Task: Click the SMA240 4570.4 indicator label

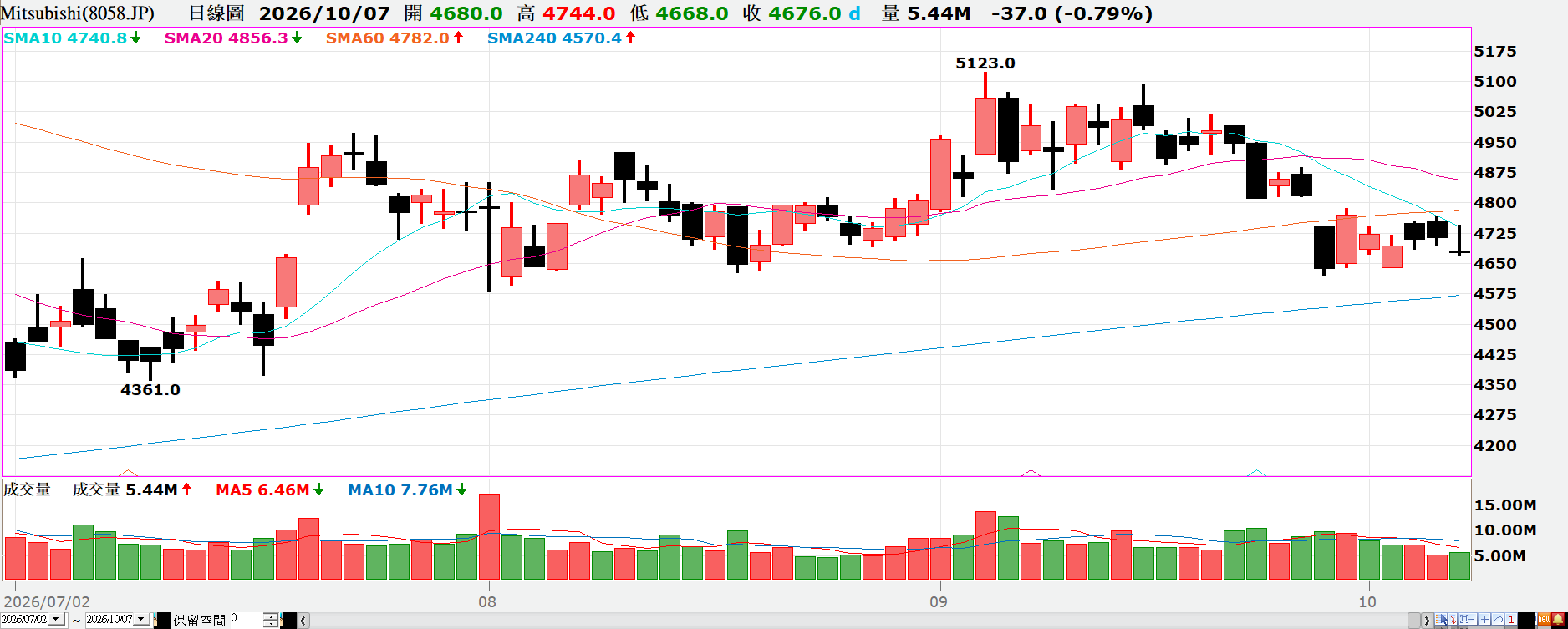Action: pos(554,38)
